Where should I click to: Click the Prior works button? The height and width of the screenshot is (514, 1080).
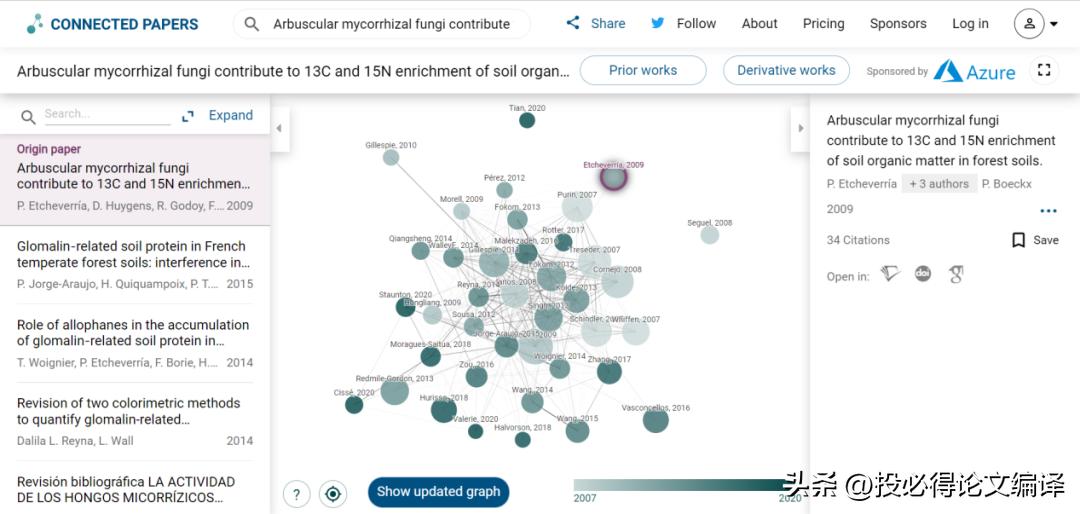click(x=643, y=71)
